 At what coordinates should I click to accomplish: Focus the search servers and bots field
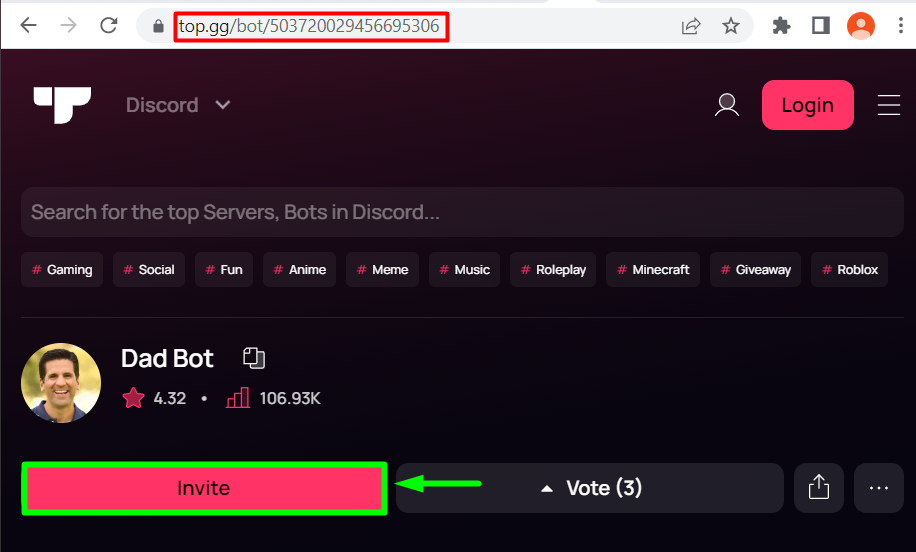(x=462, y=212)
